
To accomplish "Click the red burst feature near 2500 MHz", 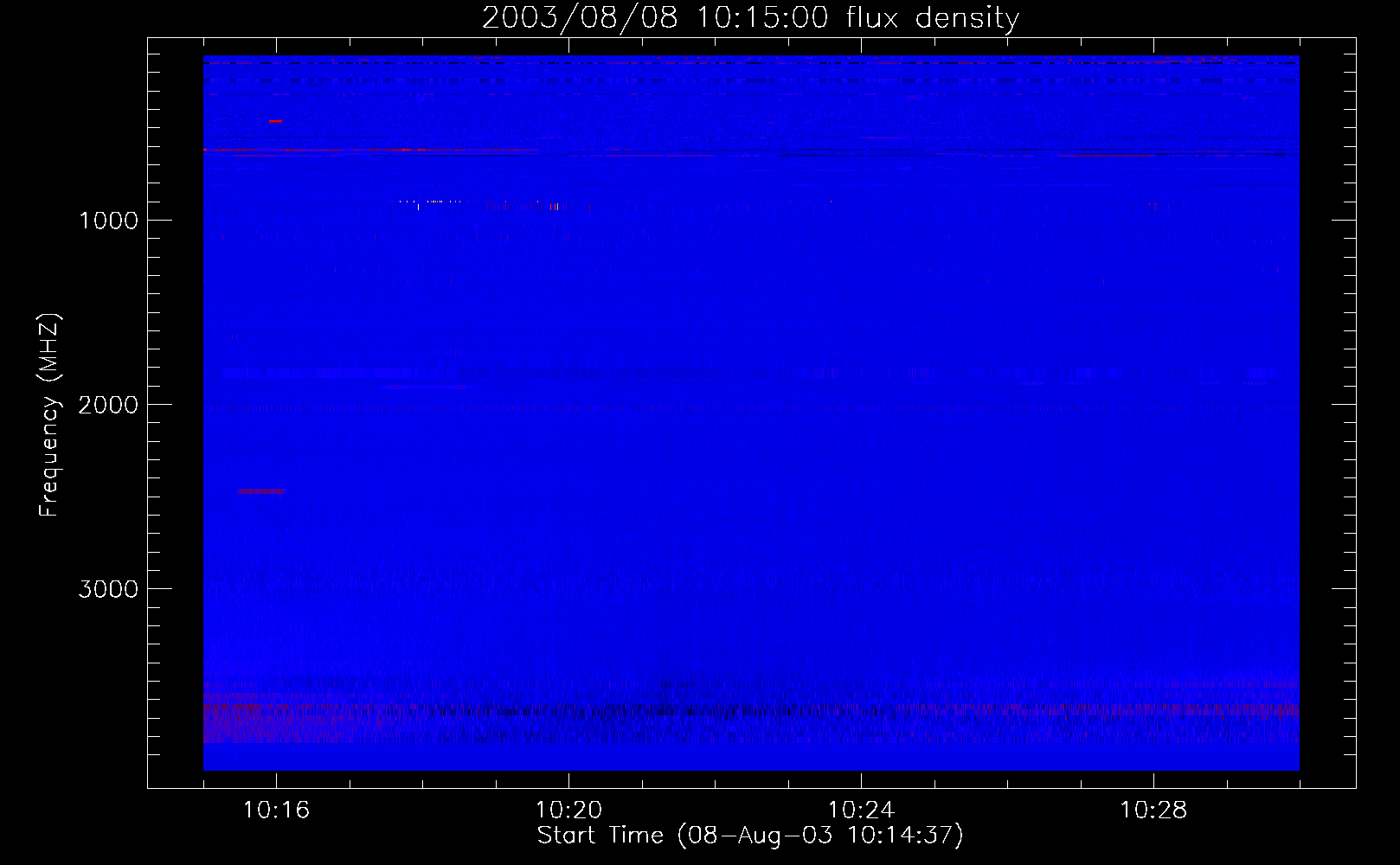I will (260, 491).
